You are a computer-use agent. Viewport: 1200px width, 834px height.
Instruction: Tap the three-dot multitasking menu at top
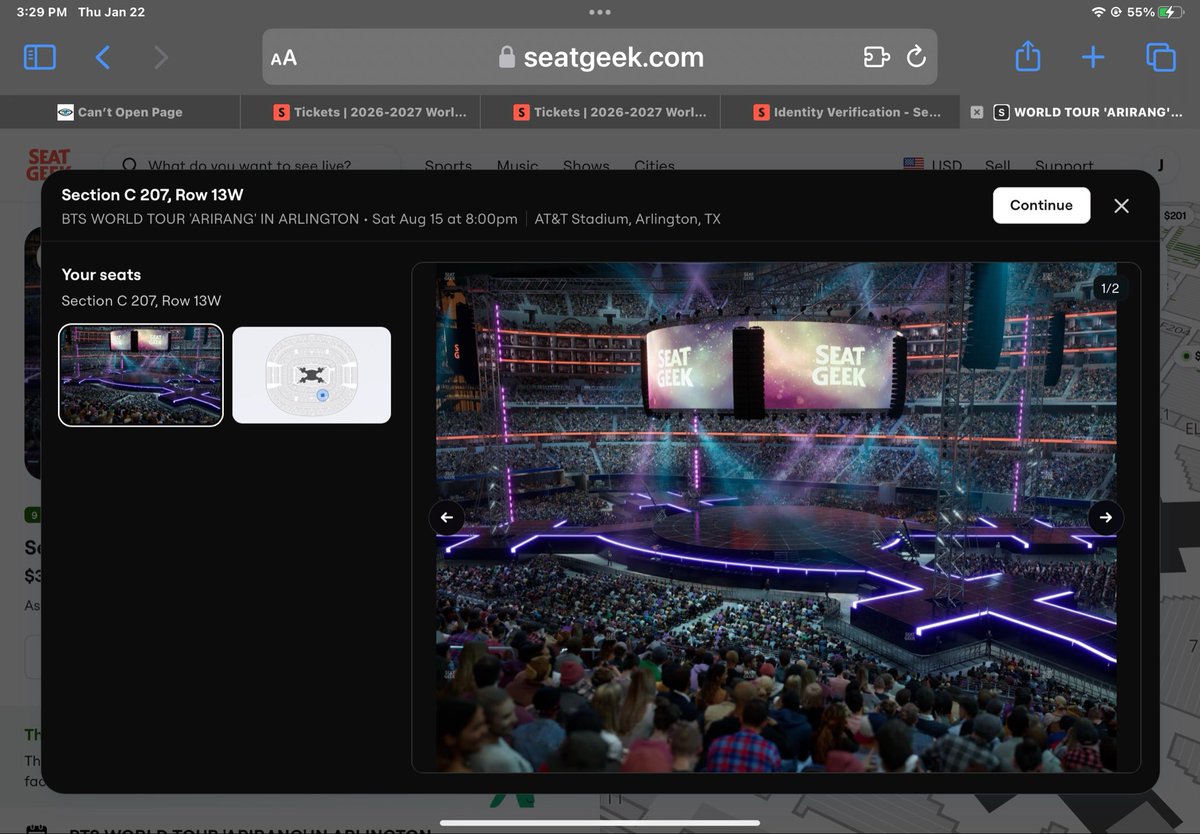(600, 13)
